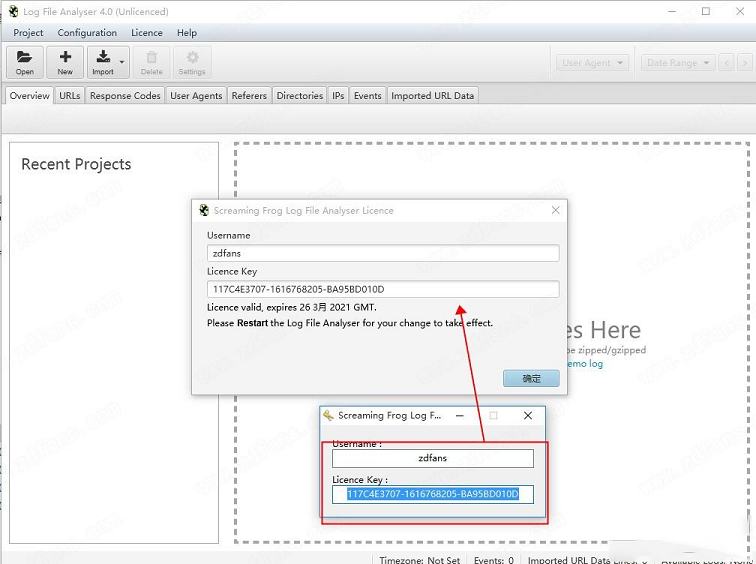Click the frog icon in licence dialog title
The width and height of the screenshot is (756, 564).
[x=204, y=211]
